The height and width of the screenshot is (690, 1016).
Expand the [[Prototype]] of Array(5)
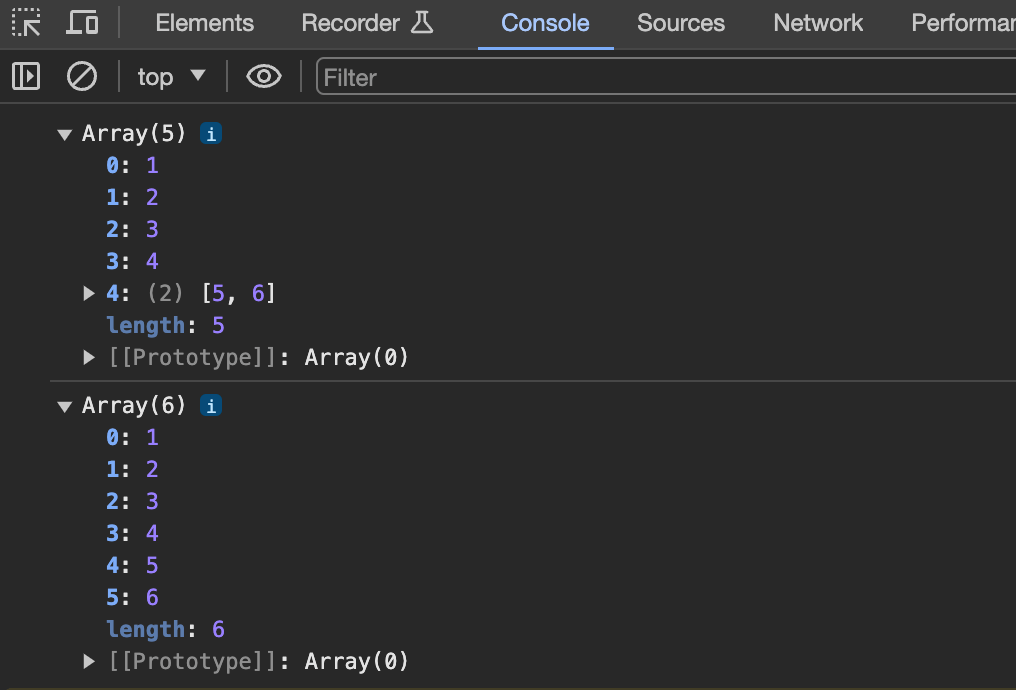coord(89,357)
